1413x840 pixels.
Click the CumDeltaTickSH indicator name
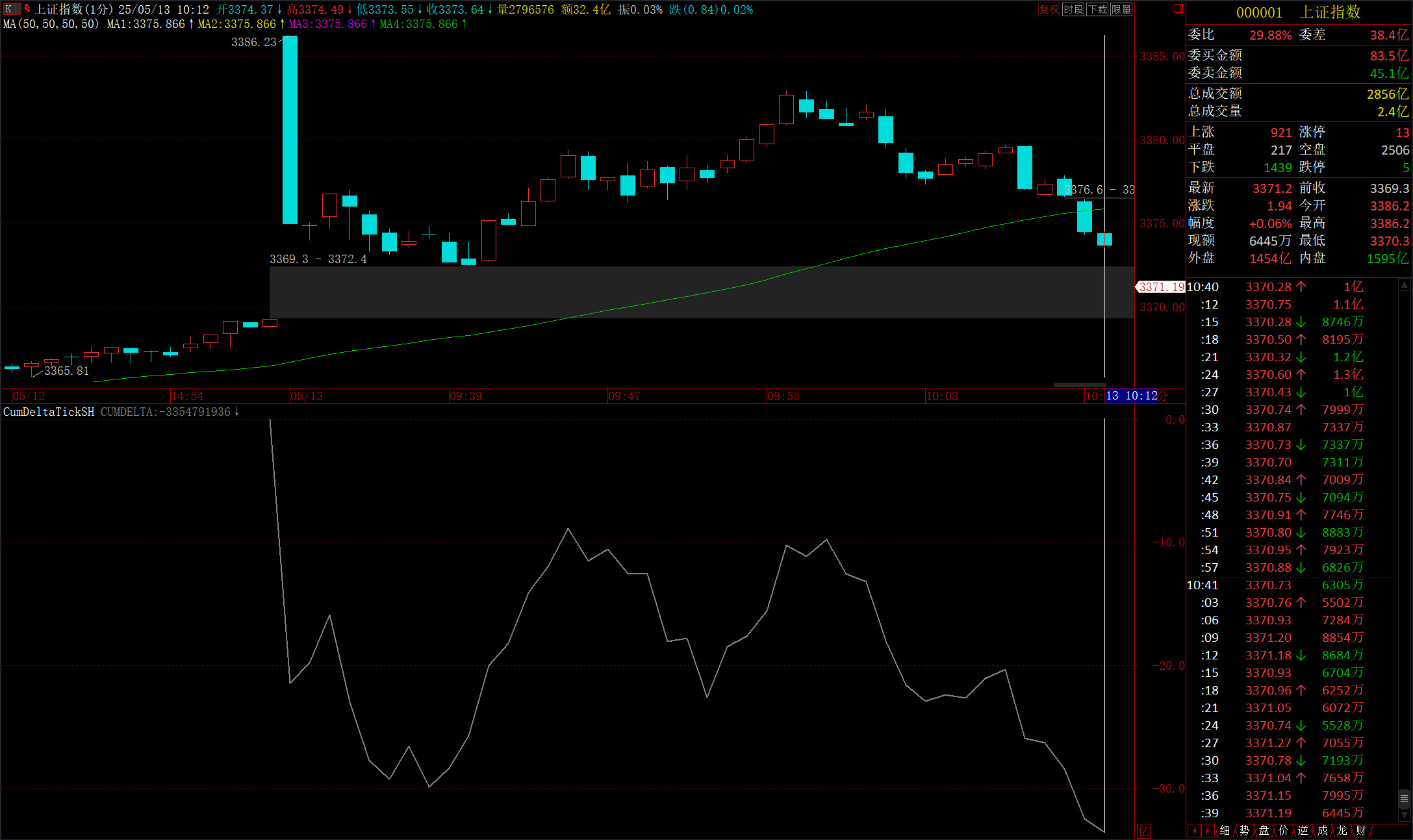point(49,412)
